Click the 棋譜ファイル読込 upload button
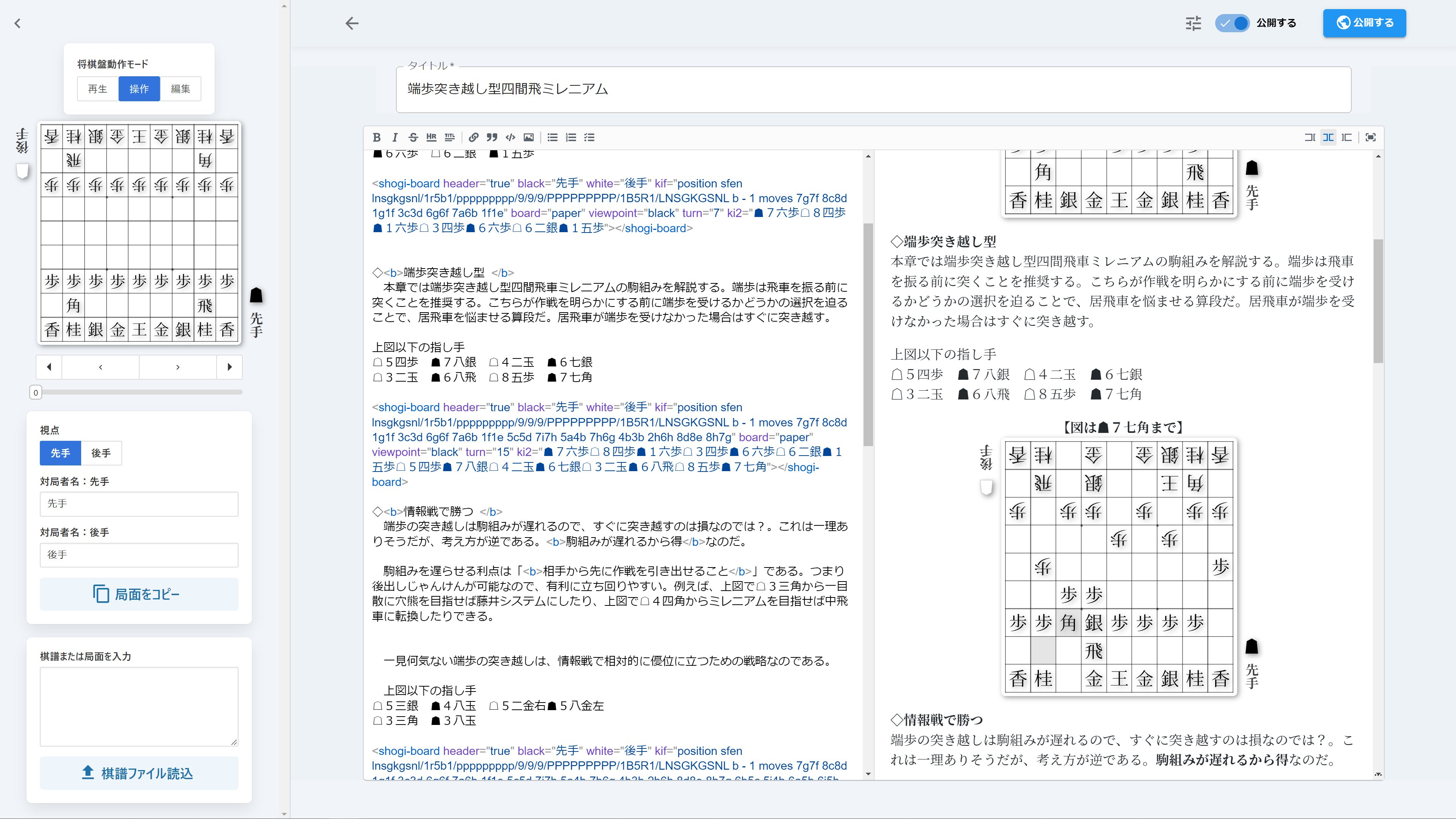The image size is (1456, 819). point(139,773)
